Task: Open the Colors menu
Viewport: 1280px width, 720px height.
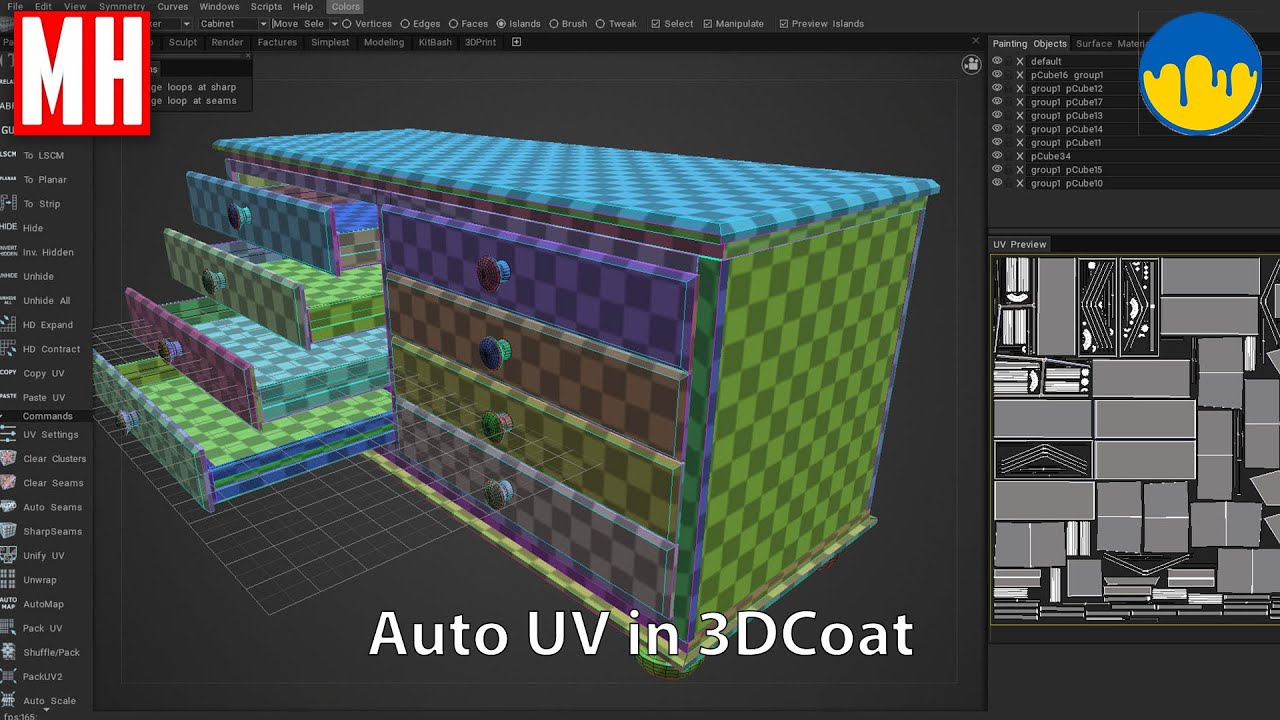Action: tap(345, 7)
